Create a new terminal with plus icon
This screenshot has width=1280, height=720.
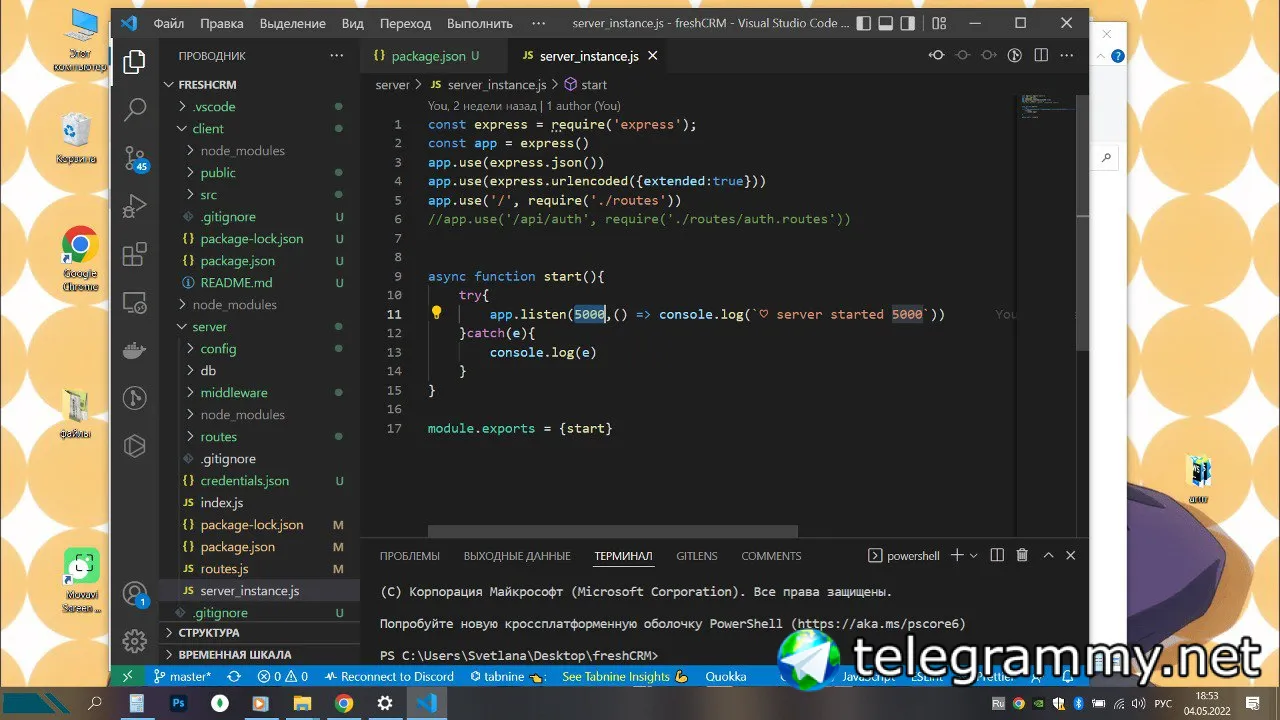(x=957, y=555)
